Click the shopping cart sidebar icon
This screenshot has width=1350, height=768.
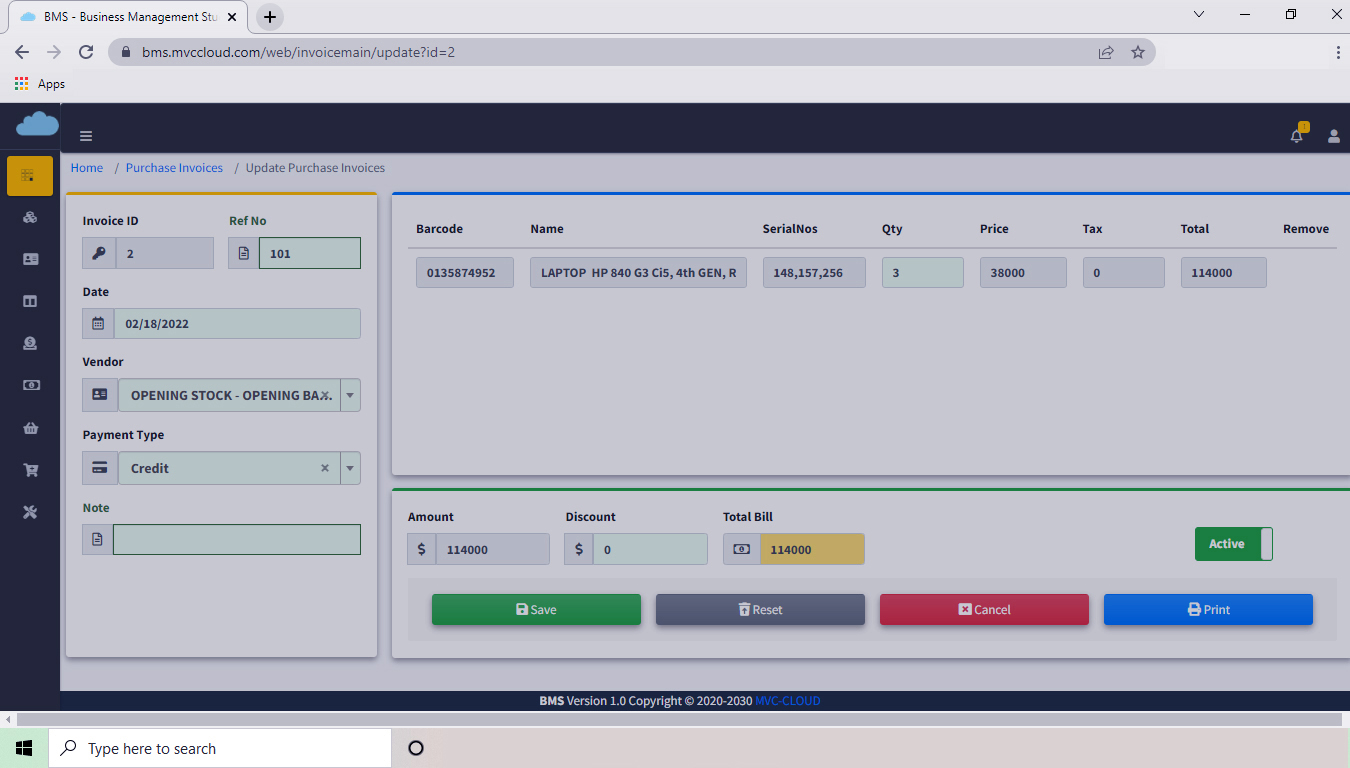coord(30,470)
